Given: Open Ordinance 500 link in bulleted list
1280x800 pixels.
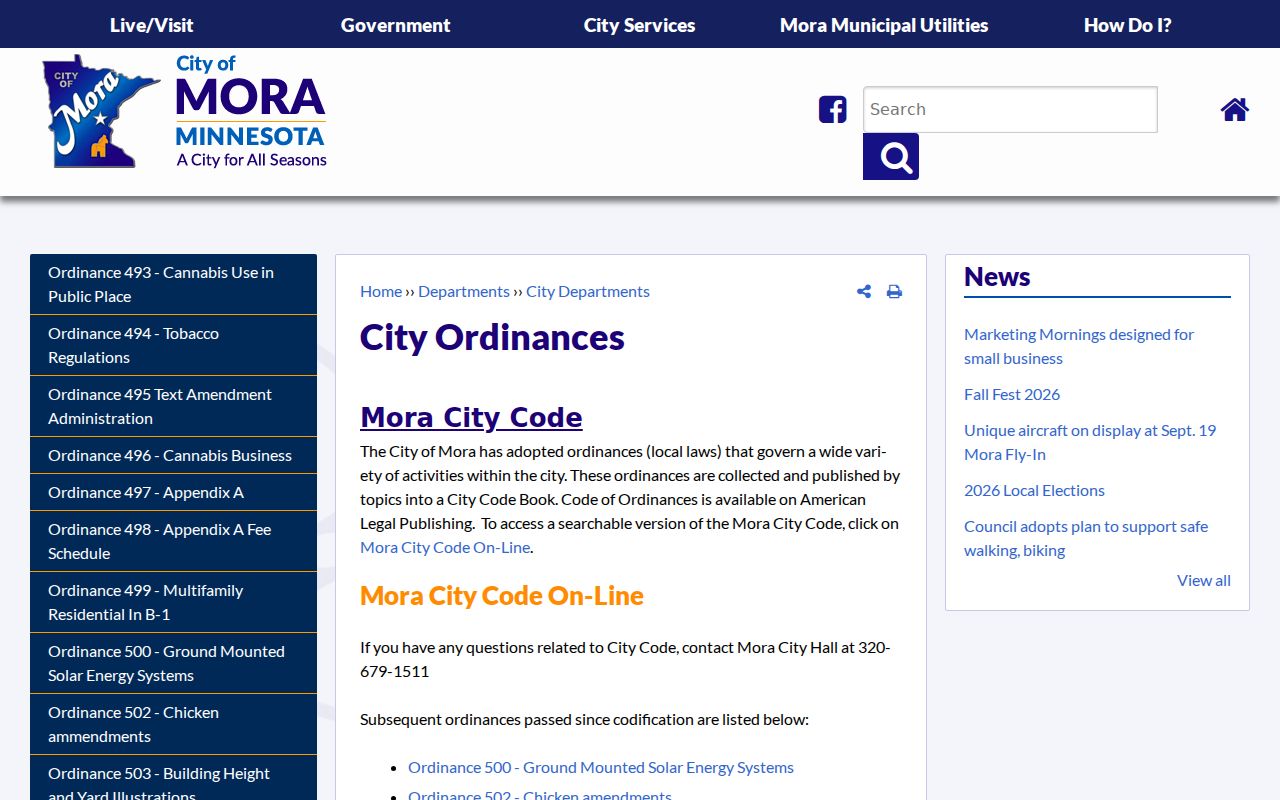Looking at the screenshot, I should click(x=601, y=767).
